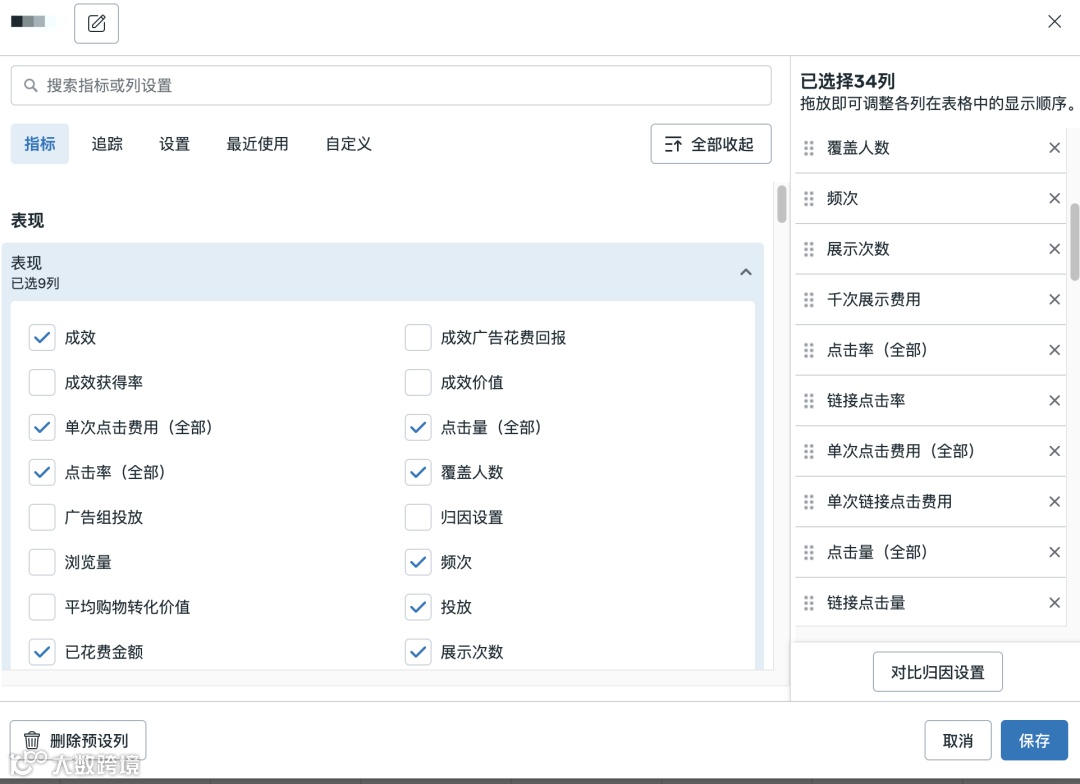The image size is (1080, 784).
Task: Switch to the 指标 tab
Action: click(x=39, y=143)
